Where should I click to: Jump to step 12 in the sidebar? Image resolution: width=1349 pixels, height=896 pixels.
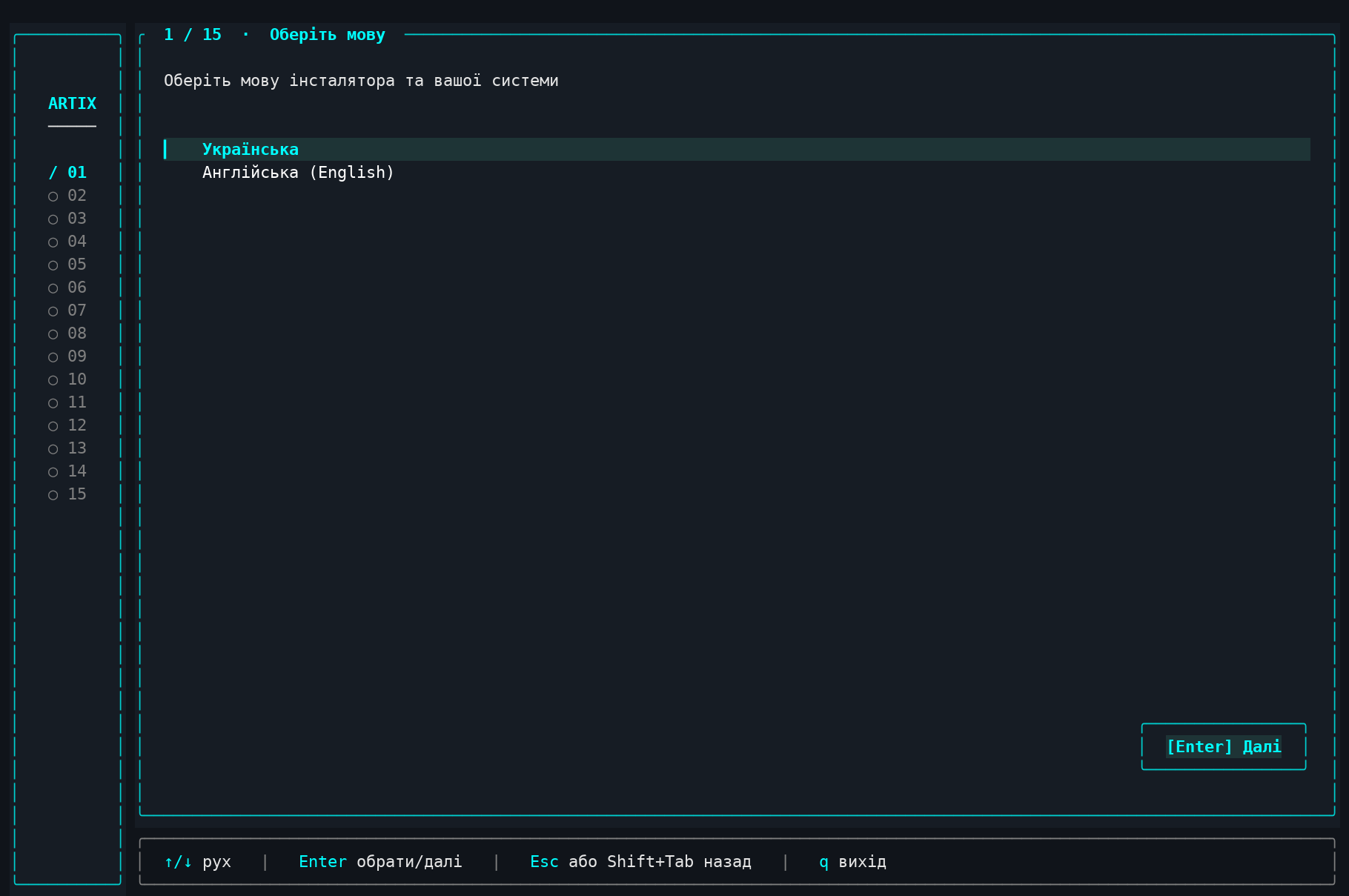click(67, 425)
